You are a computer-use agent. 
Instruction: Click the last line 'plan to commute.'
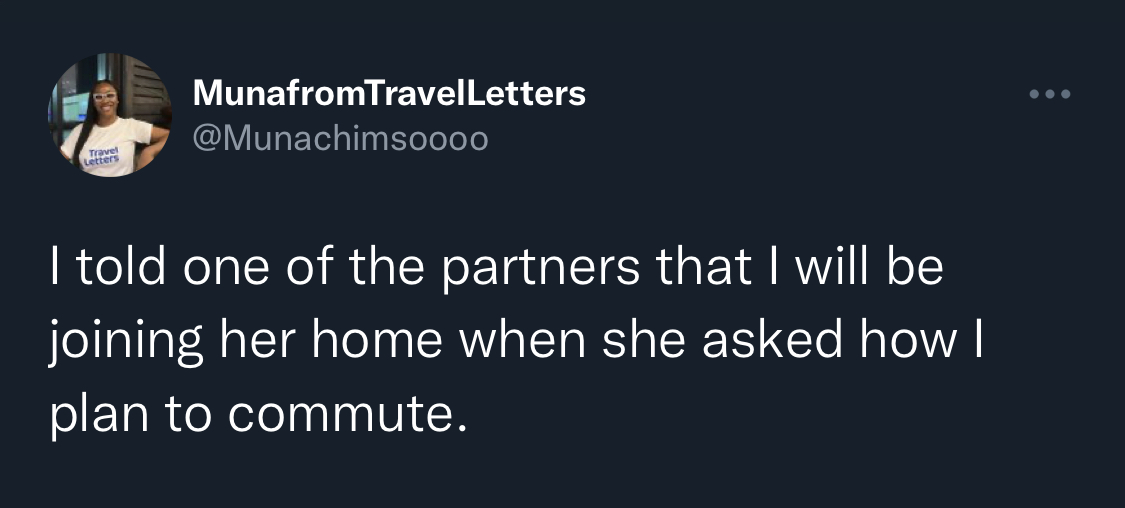pyautogui.click(x=258, y=414)
